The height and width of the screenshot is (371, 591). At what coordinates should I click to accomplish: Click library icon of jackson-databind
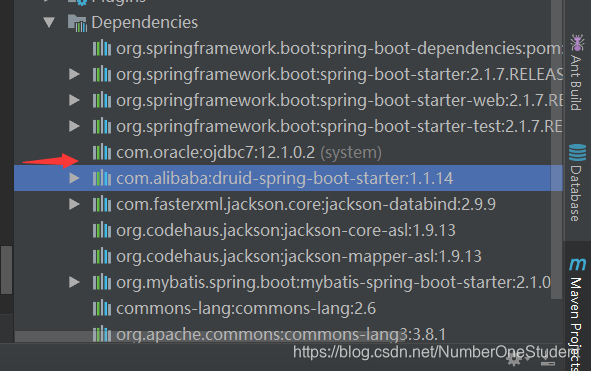click(102, 204)
